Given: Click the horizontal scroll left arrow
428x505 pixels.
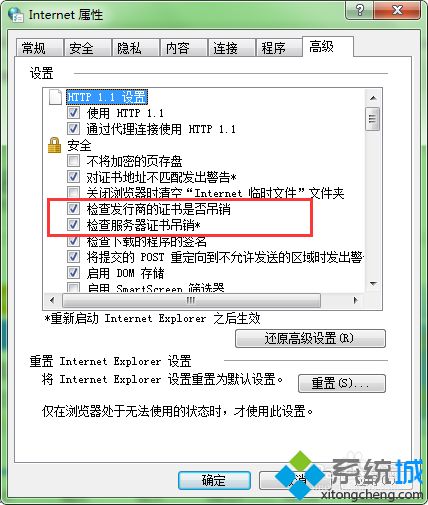Looking at the screenshot, I should click(52, 300).
